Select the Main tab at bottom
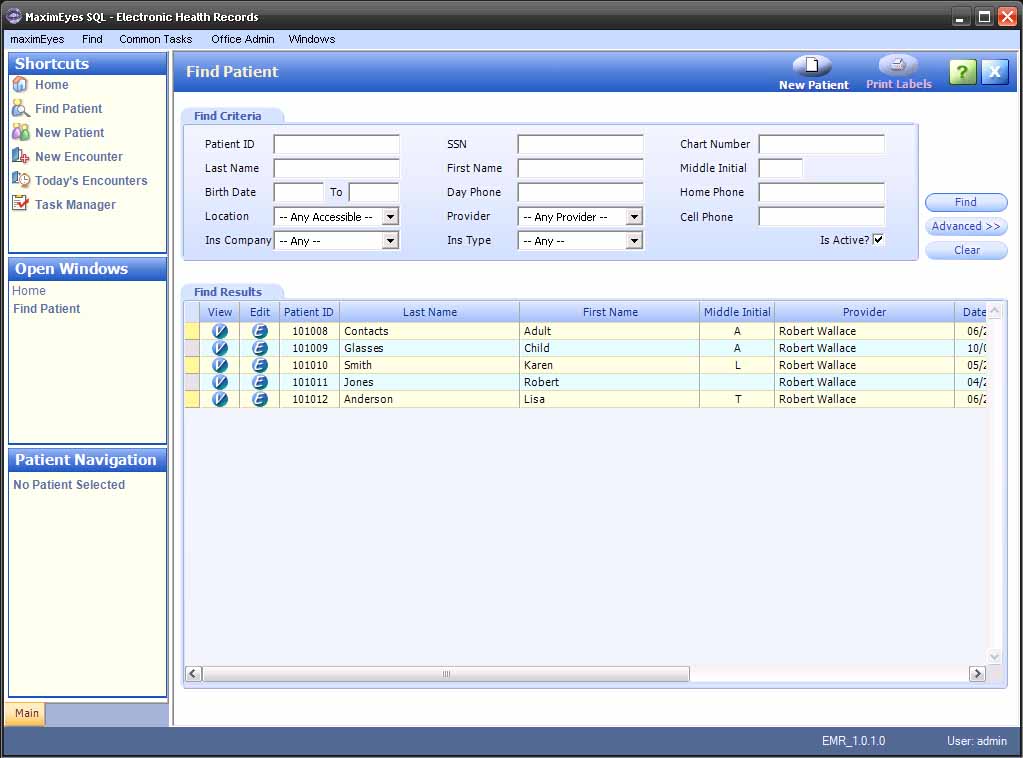This screenshot has height=758, width=1023. point(26,713)
